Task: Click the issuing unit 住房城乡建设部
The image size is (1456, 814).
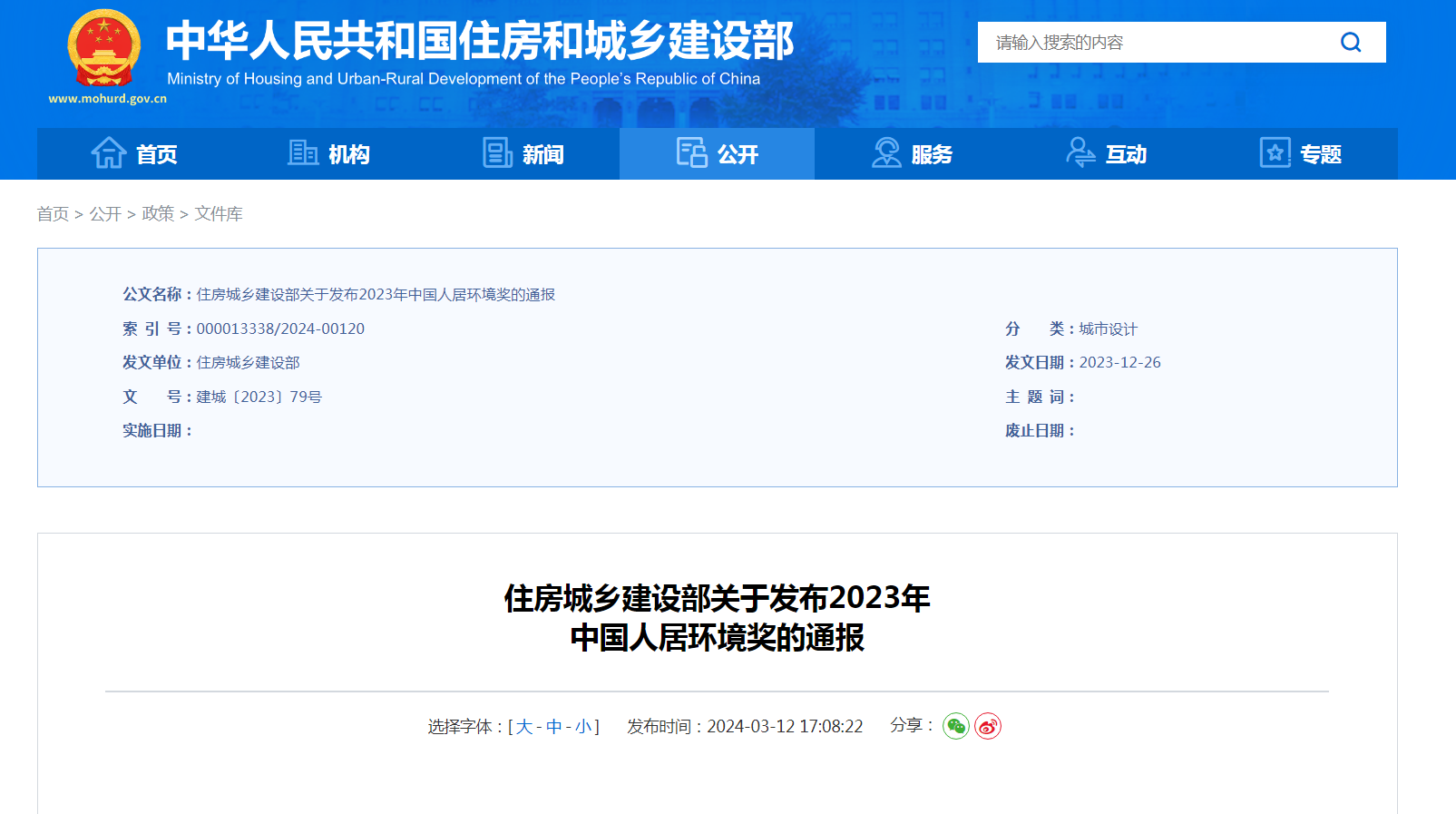Action: (248, 362)
